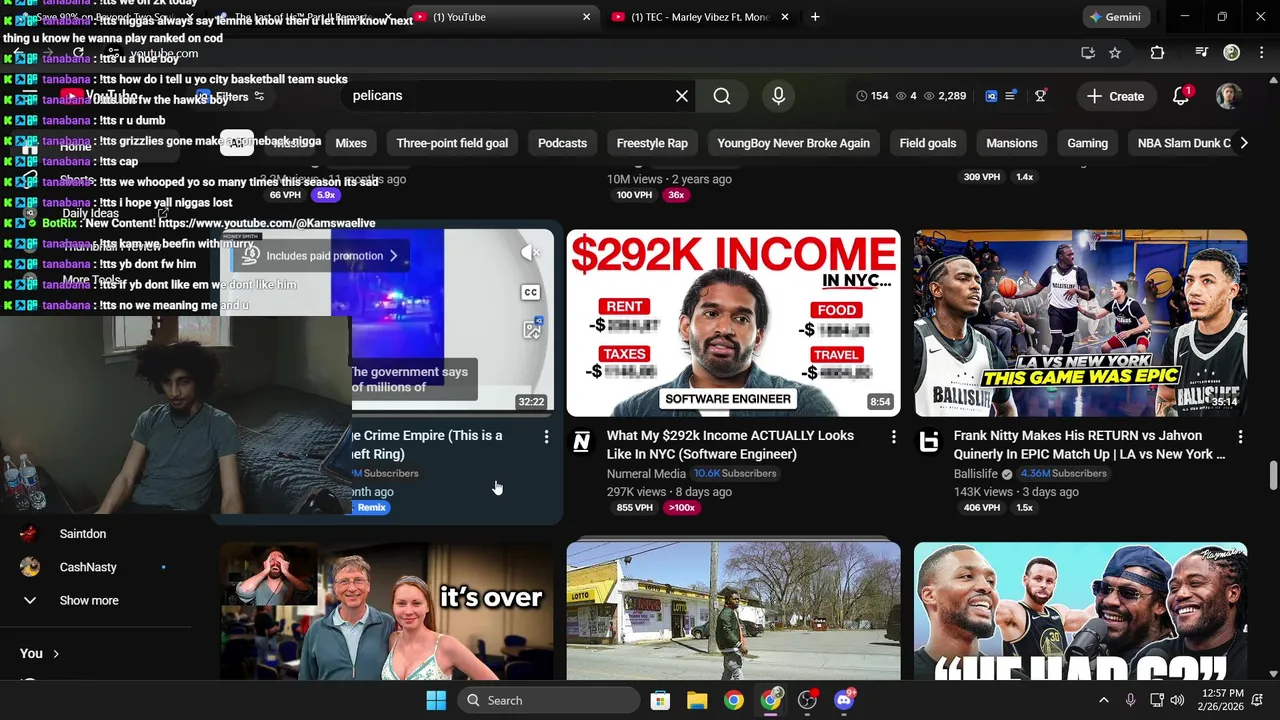1280x720 pixels.
Task: Click the trophy icon in header
Action: (x=1040, y=96)
